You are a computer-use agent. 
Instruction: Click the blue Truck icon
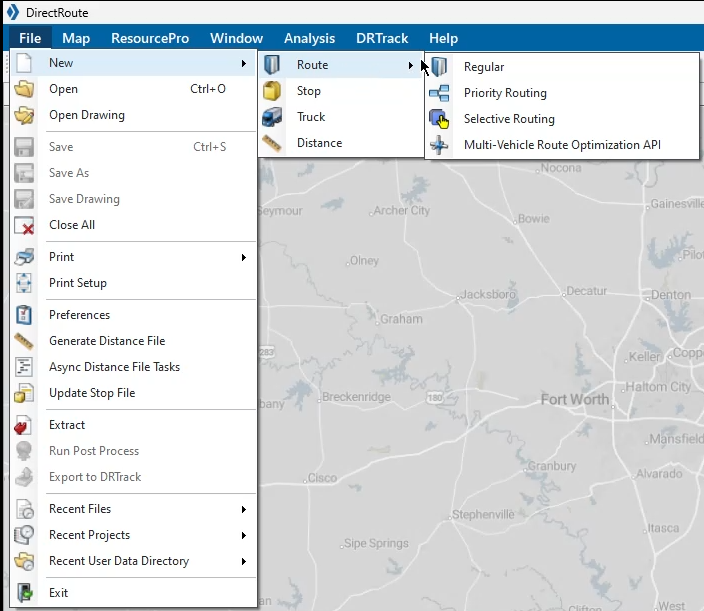coord(272,117)
